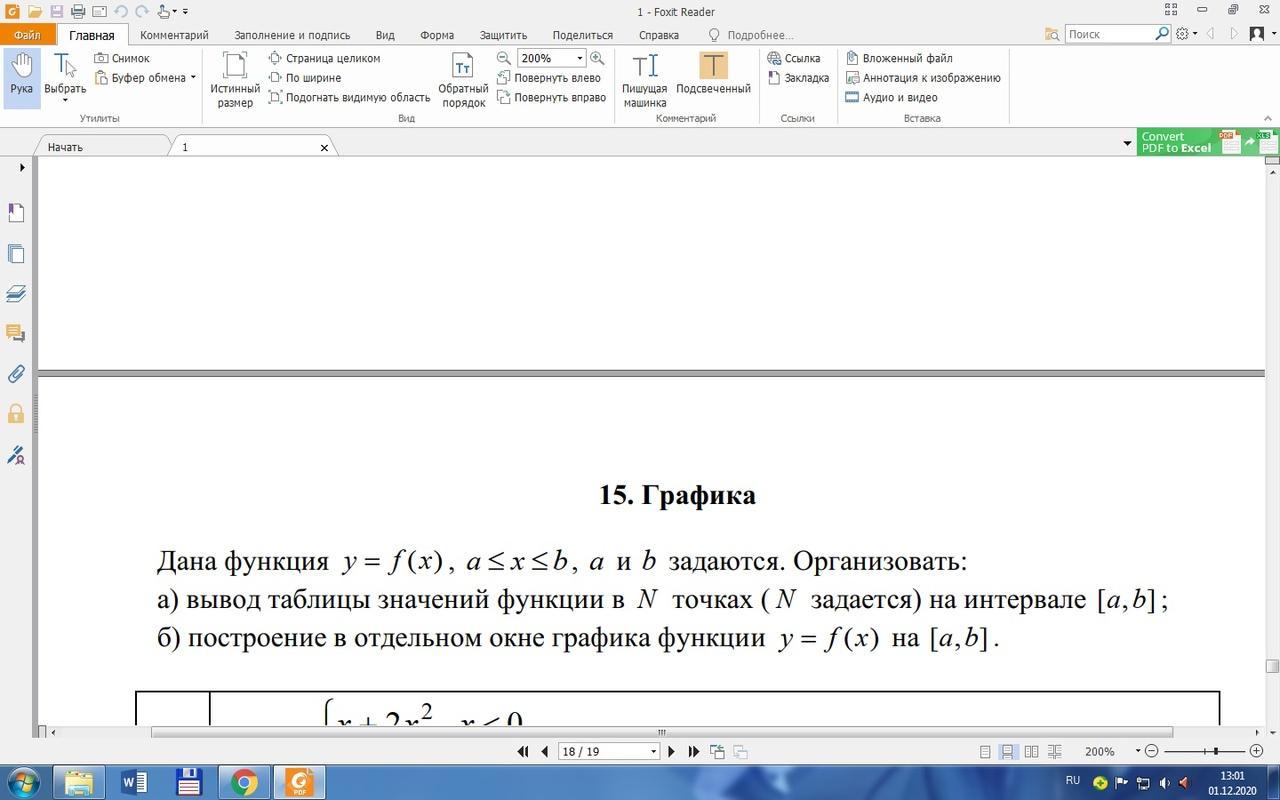Enable single page view mode
The width and height of the screenshot is (1280, 800).
[985, 752]
